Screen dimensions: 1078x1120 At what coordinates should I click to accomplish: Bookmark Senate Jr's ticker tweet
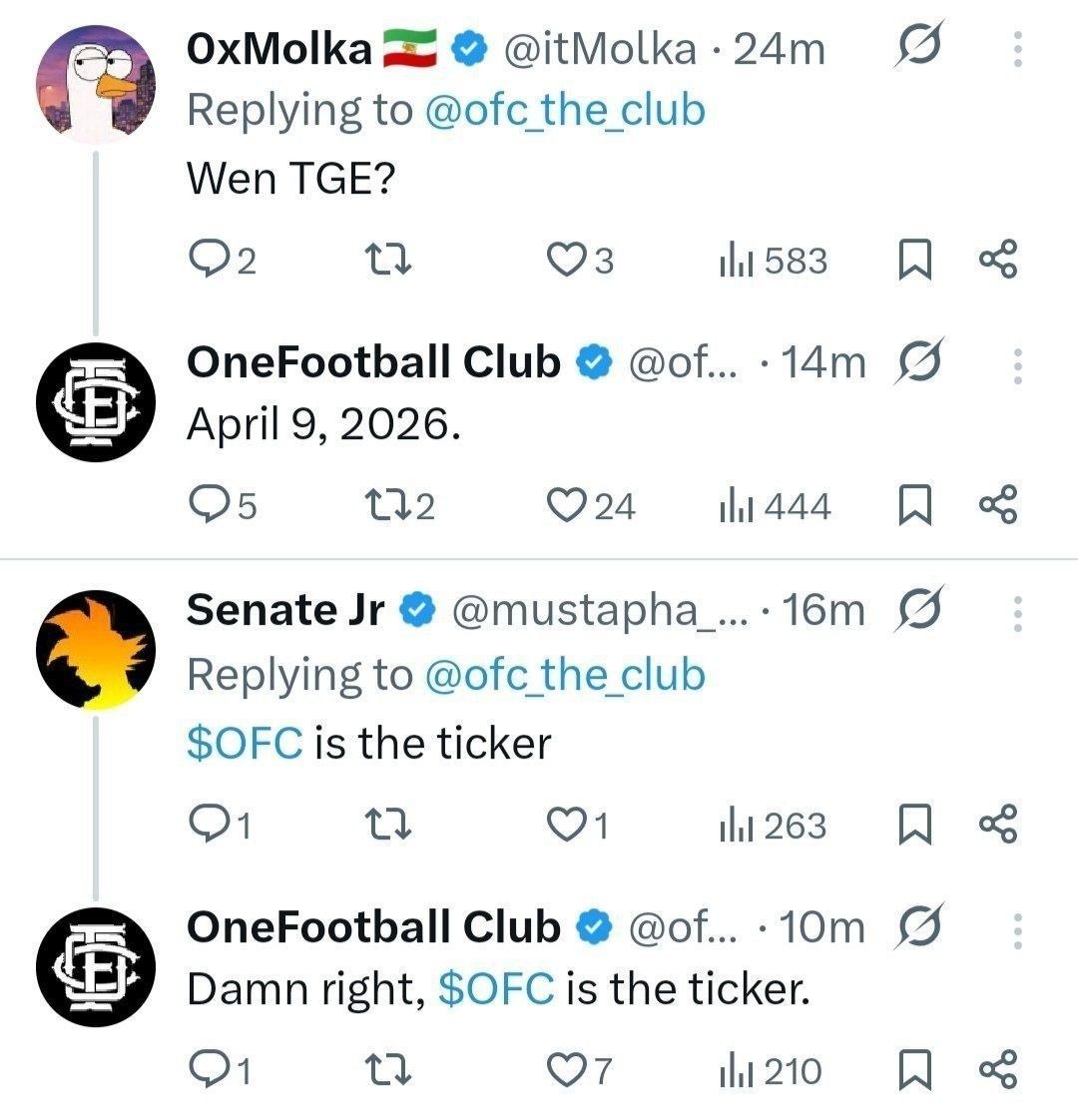914,827
